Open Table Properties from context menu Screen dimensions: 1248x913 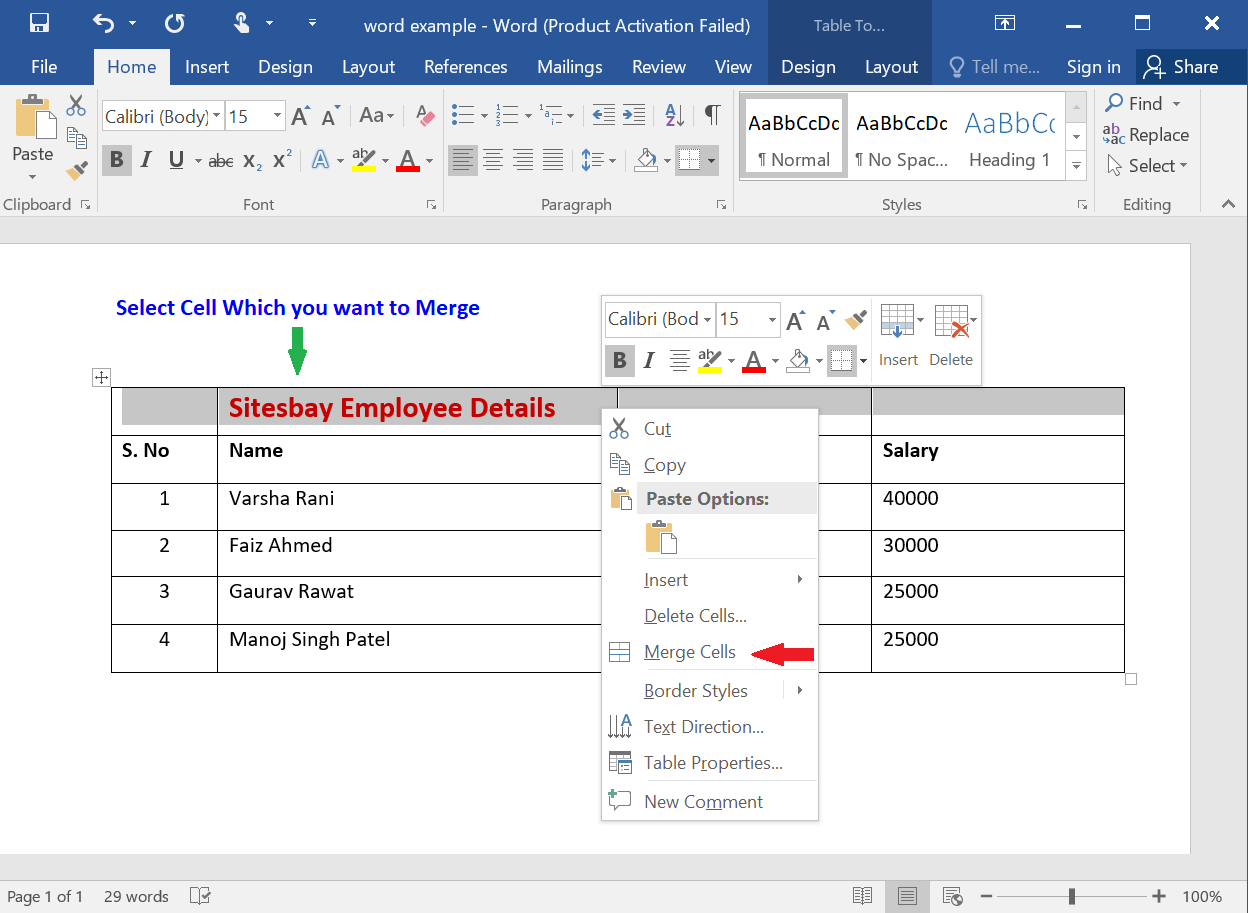tap(710, 763)
